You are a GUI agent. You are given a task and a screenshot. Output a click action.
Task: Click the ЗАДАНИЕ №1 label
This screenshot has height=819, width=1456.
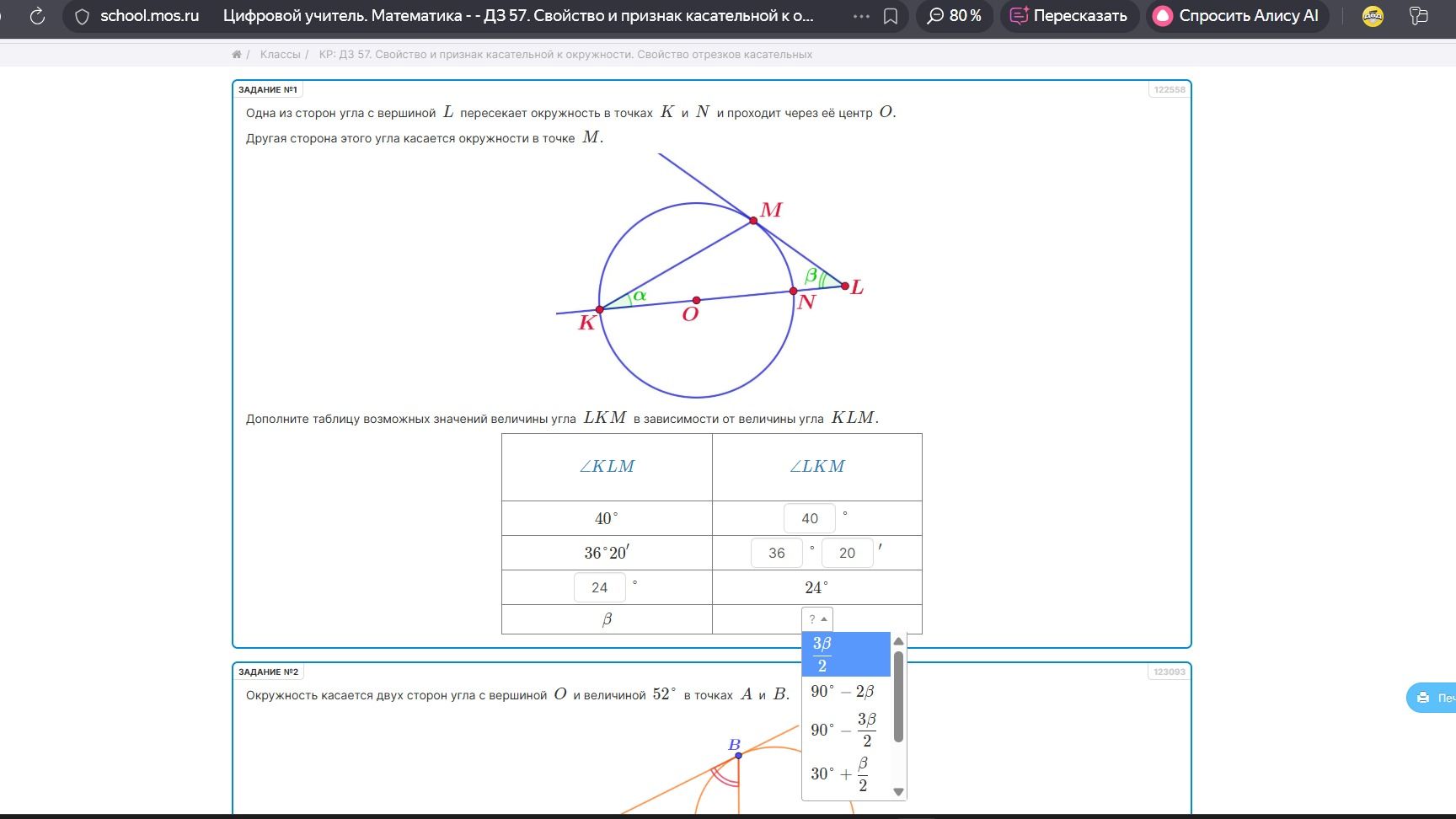(268, 89)
